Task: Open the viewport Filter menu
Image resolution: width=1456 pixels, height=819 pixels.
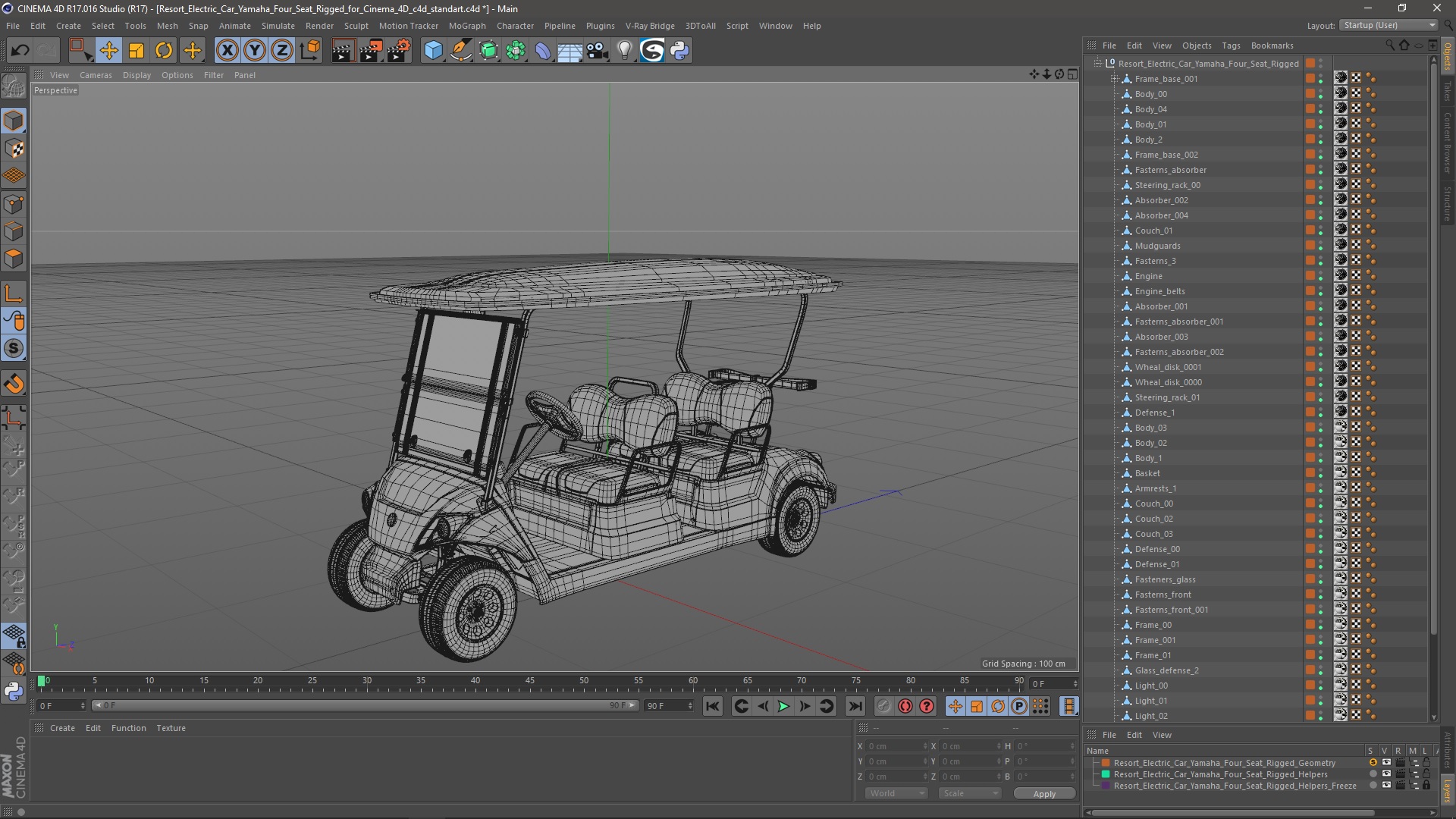Action: coord(214,75)
